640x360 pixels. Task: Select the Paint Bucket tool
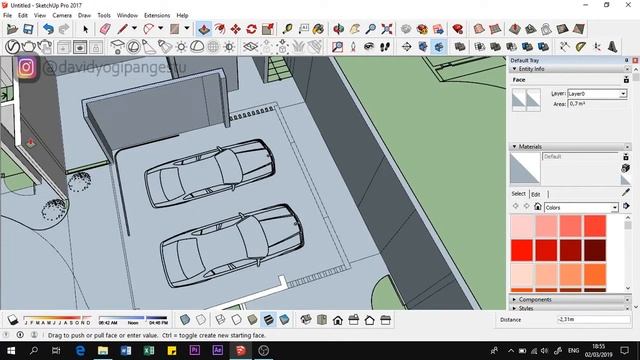coord(318,29)
